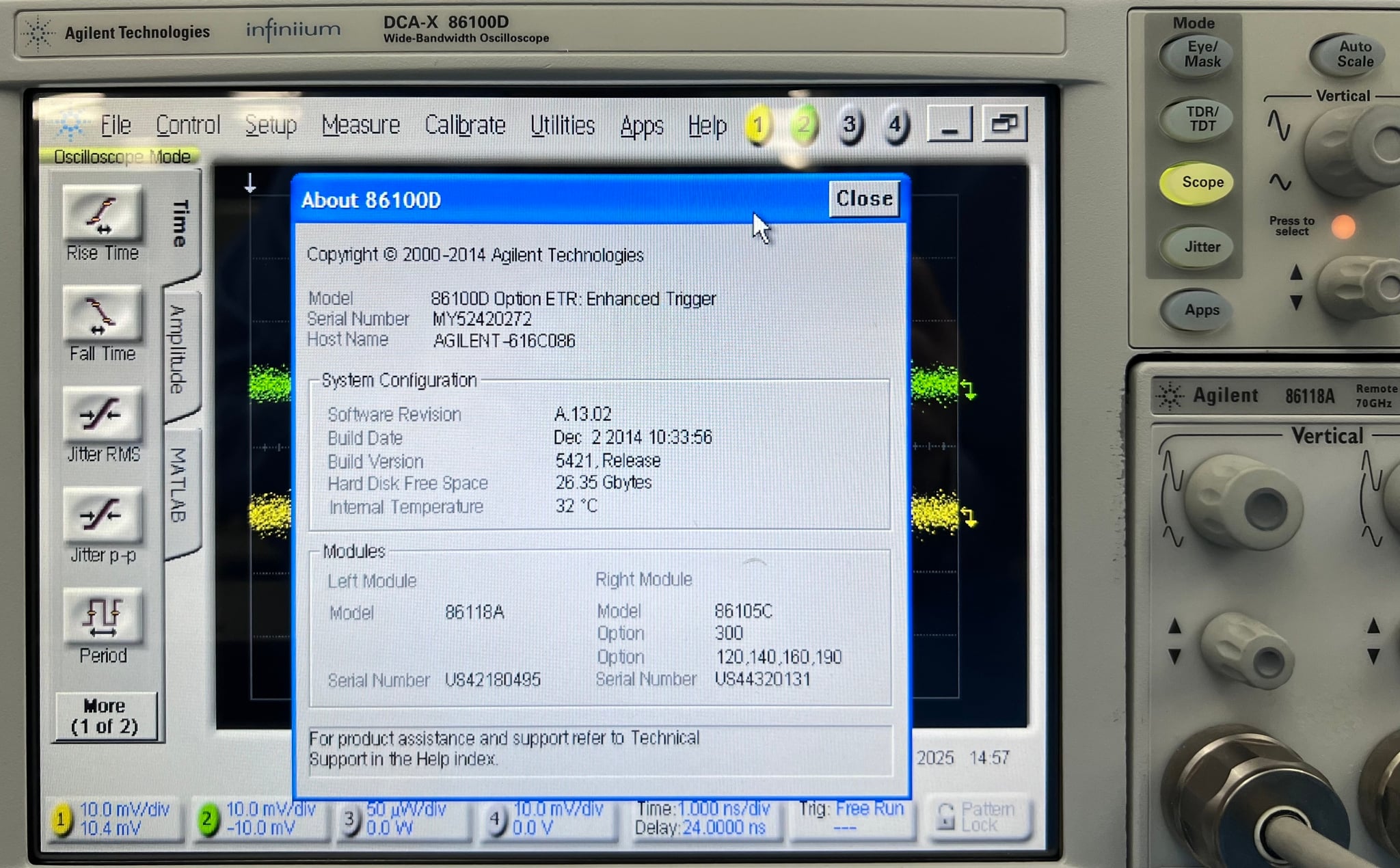Viewport: 1400px width, 868px height.
Task: Minimize the oscilloscope application window
Action: 950,124
